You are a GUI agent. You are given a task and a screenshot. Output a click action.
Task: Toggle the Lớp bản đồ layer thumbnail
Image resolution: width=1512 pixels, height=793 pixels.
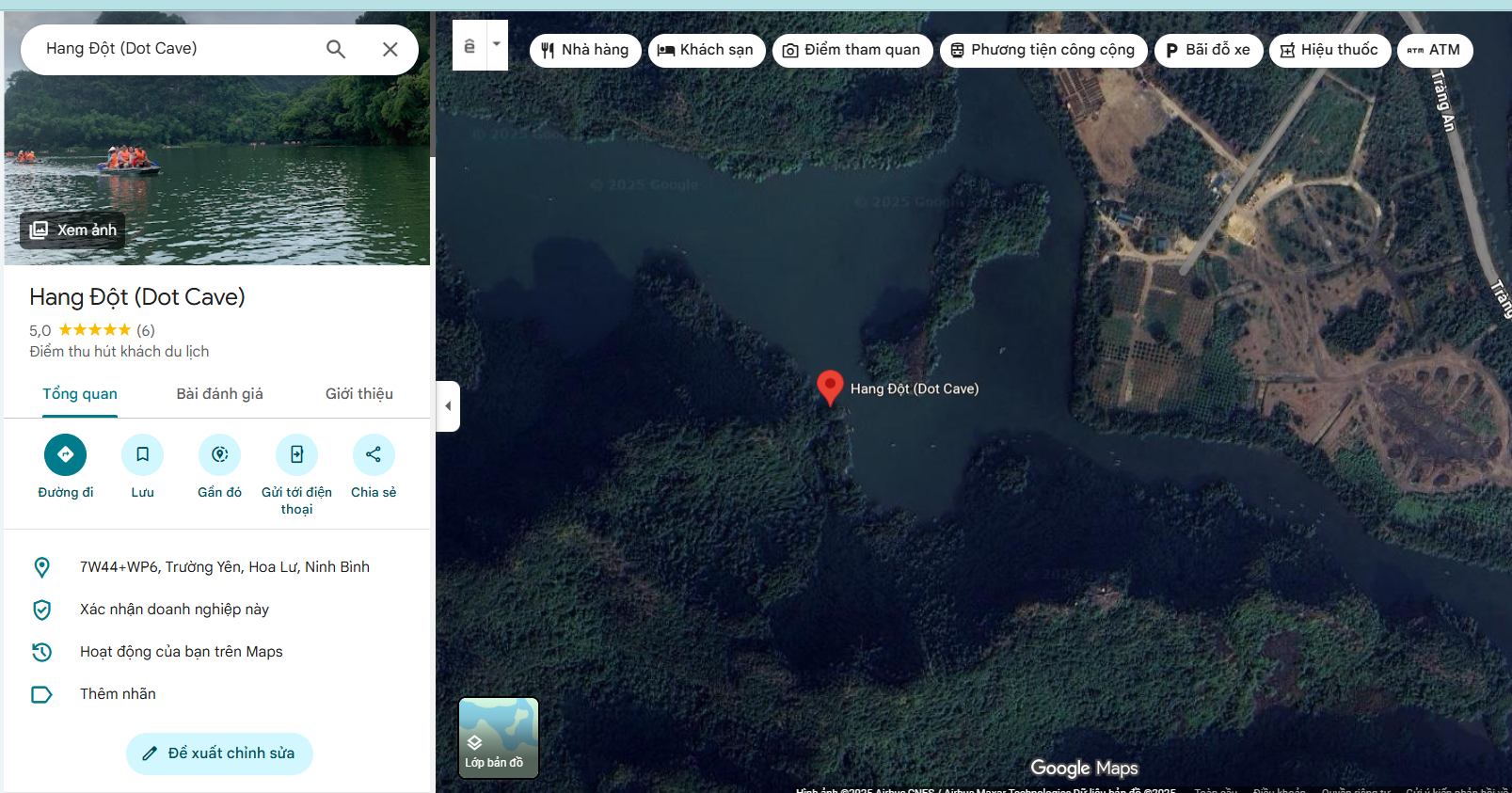pos(498,737)
